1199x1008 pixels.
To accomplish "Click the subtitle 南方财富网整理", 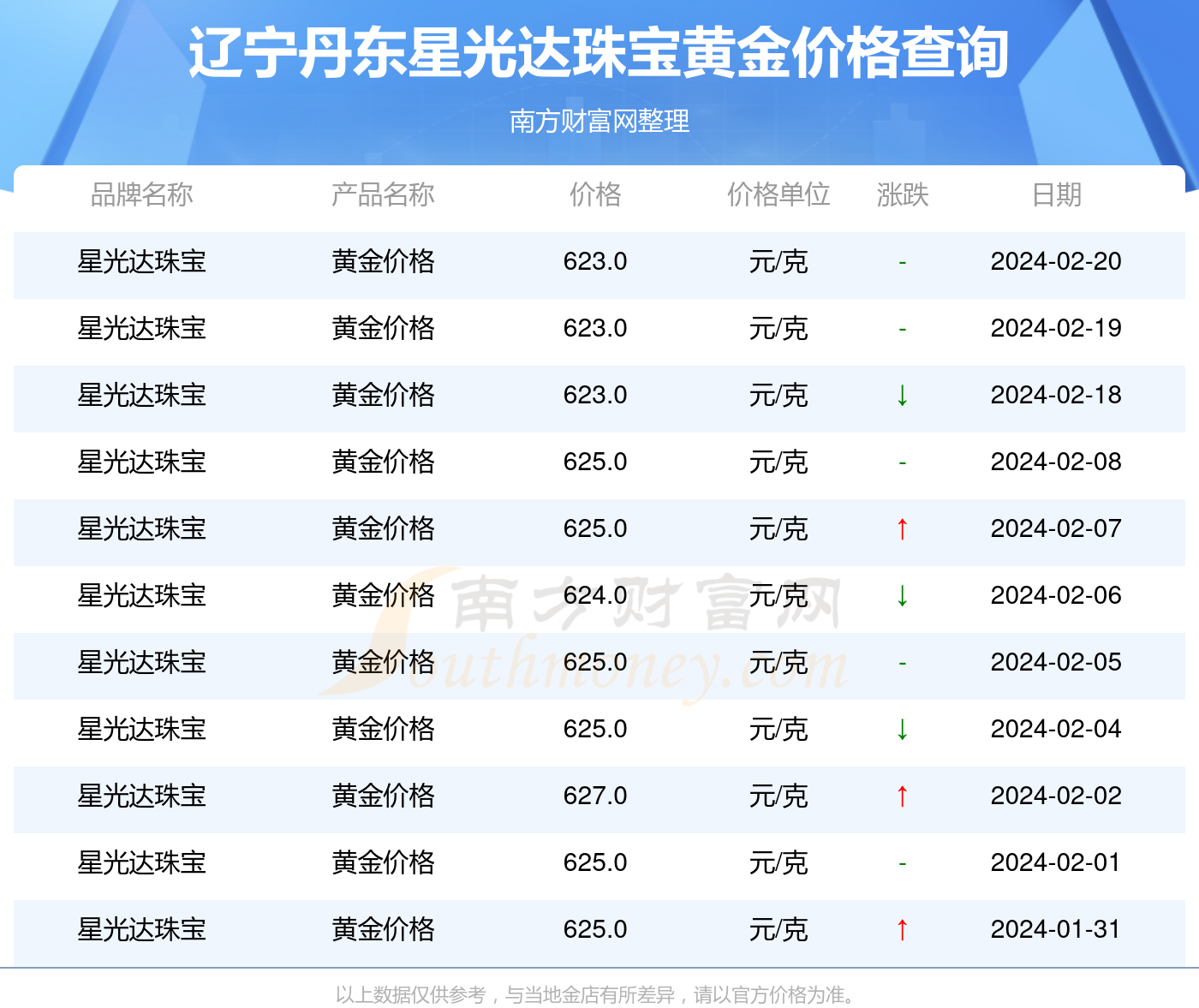I will [599, 121].
